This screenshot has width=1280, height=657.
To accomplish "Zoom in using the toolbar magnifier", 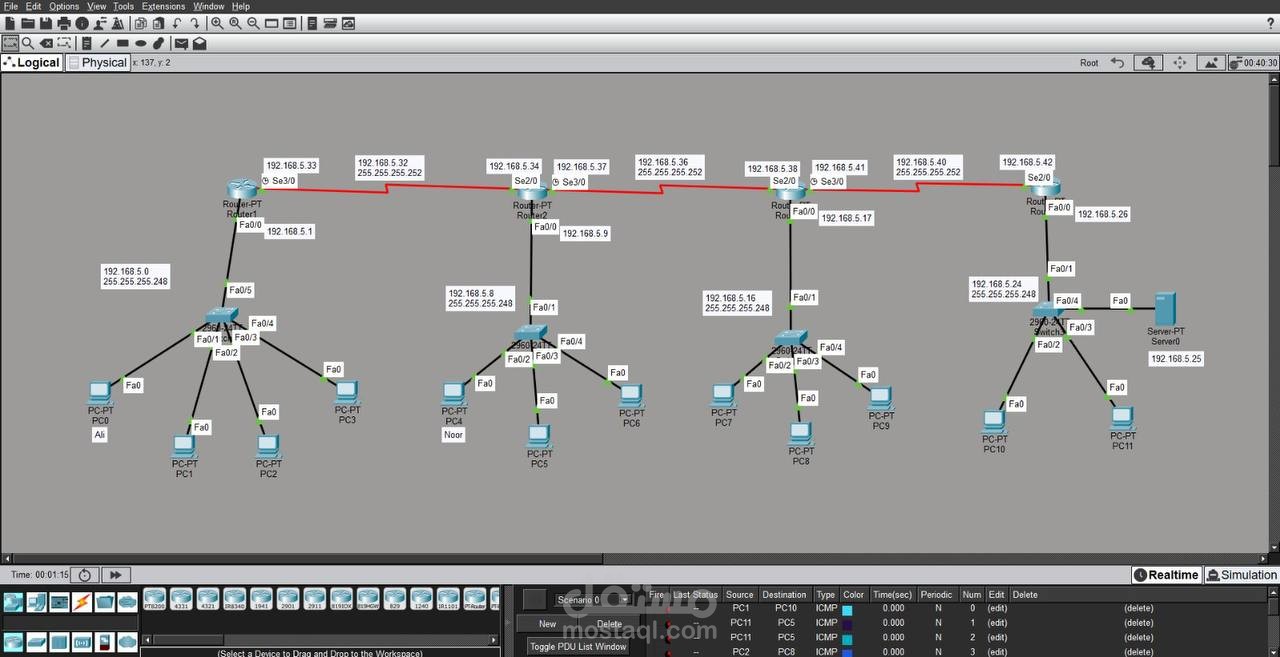I will click(x=216, y=23).
